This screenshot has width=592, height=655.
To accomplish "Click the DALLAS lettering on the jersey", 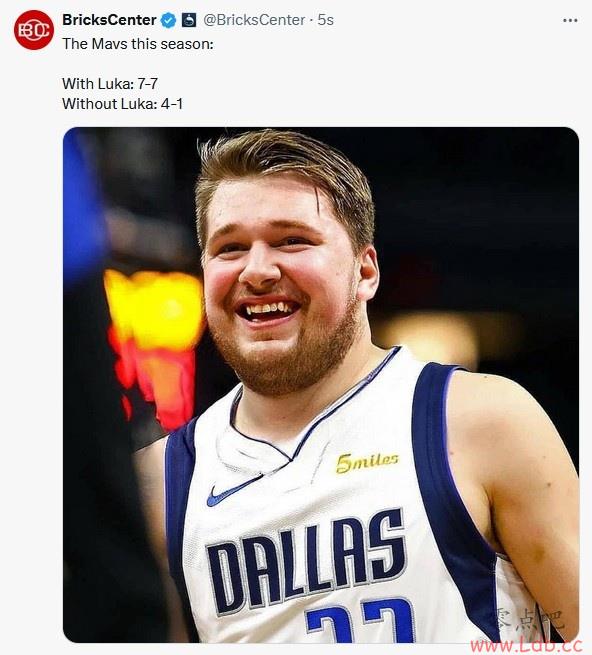I will pos(306,562).
